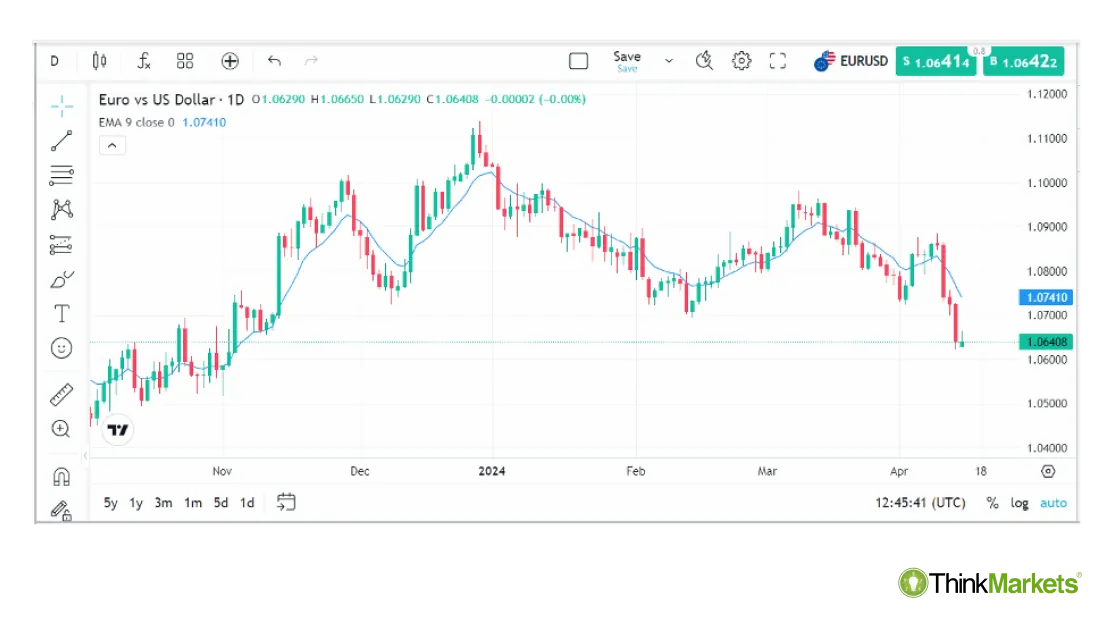Collapse the EMA indicator legend arrow
This screenshot has height=636, width=1112.
(112, 145)
